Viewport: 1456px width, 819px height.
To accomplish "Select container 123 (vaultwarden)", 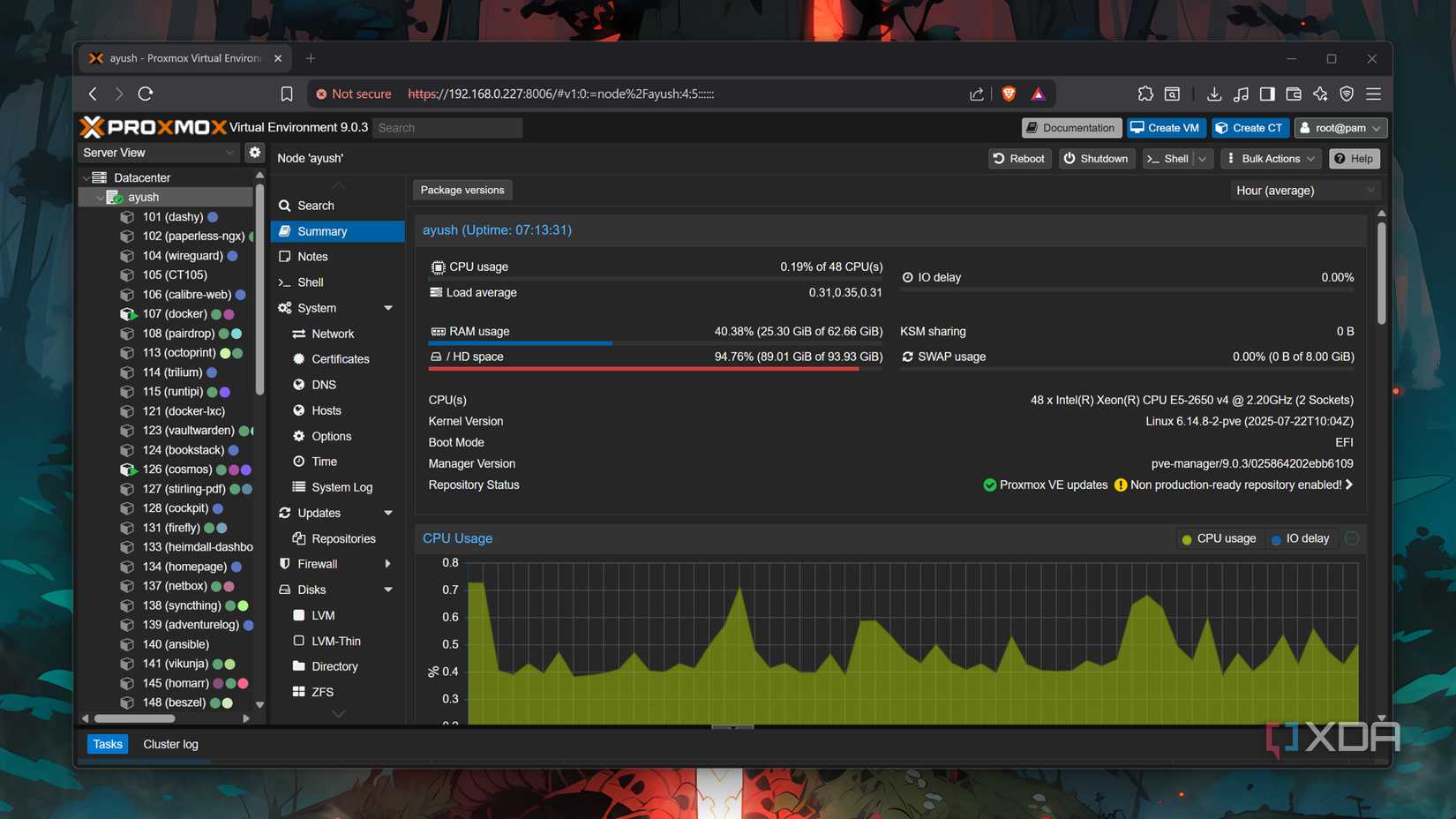I will click(188, 430).
